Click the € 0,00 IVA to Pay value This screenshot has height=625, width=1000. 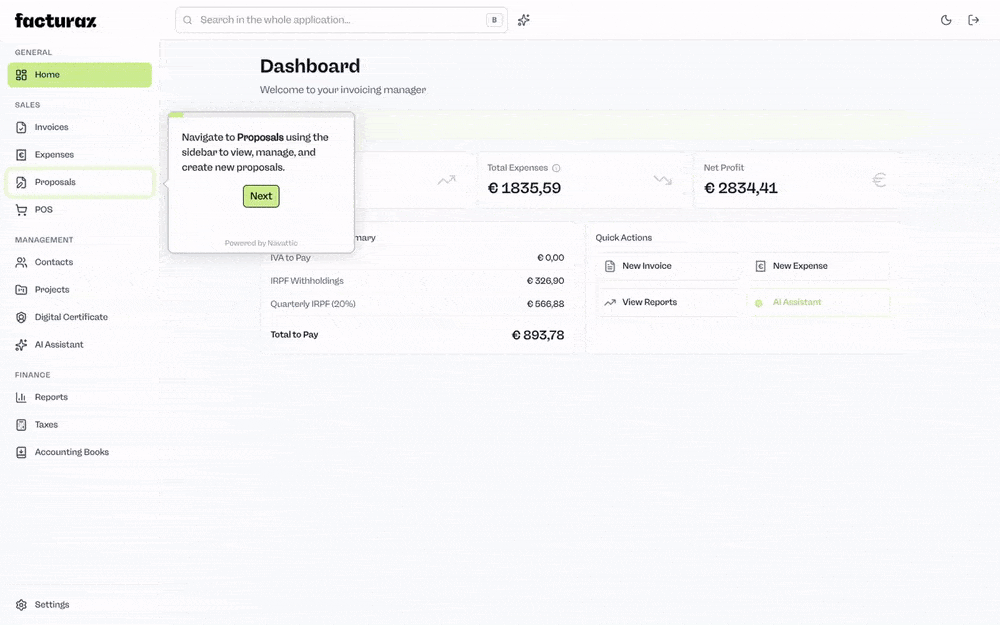(x=550, y=258)
